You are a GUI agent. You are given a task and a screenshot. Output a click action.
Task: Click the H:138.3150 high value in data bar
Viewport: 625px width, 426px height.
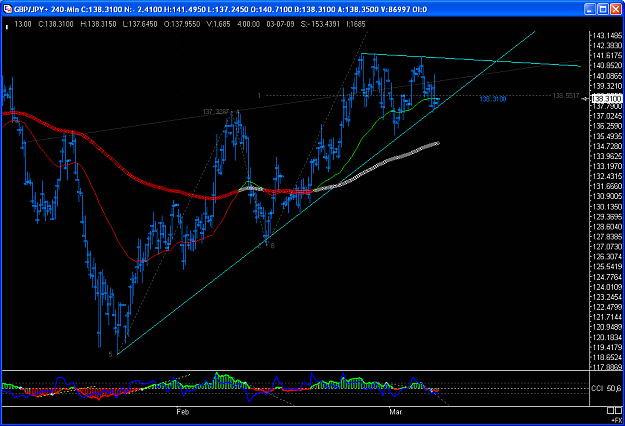pyautogui.click(x=98, y=24)
